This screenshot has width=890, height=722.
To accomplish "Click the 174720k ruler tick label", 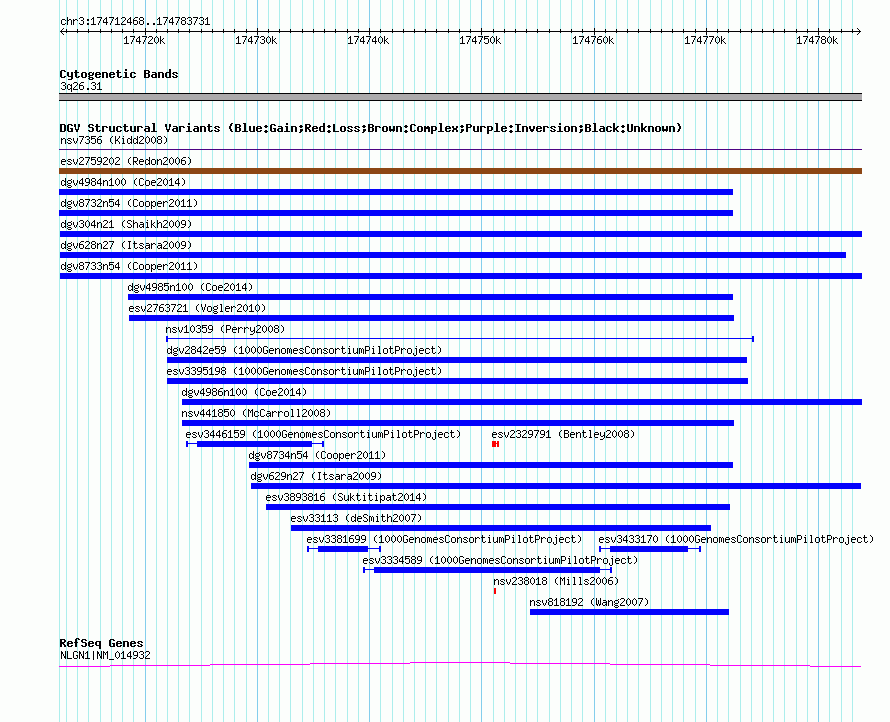I will point(144,40).
